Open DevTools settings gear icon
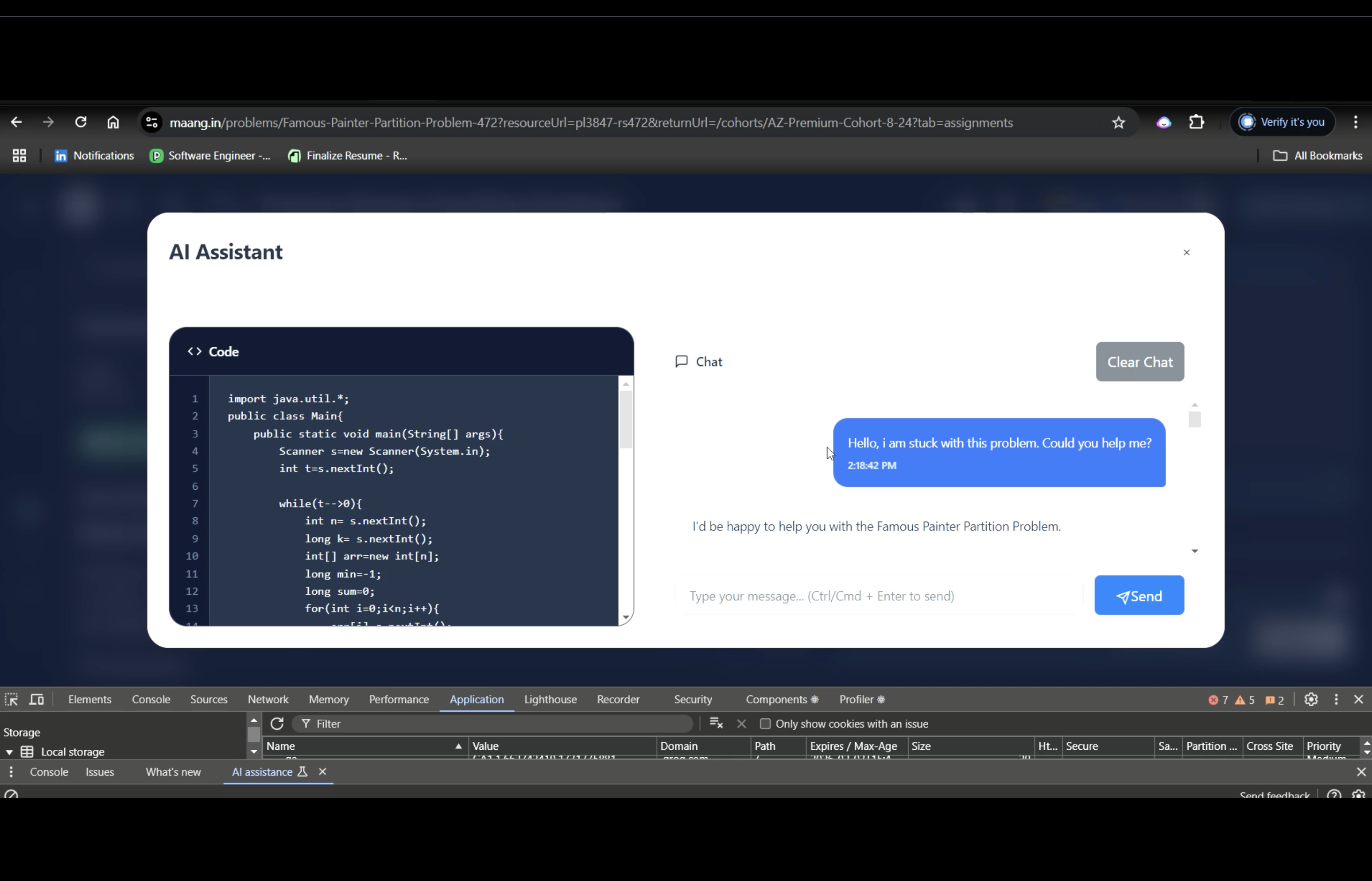The width and height of the screenshot is (1372, 881). [x=1311, y=699]
